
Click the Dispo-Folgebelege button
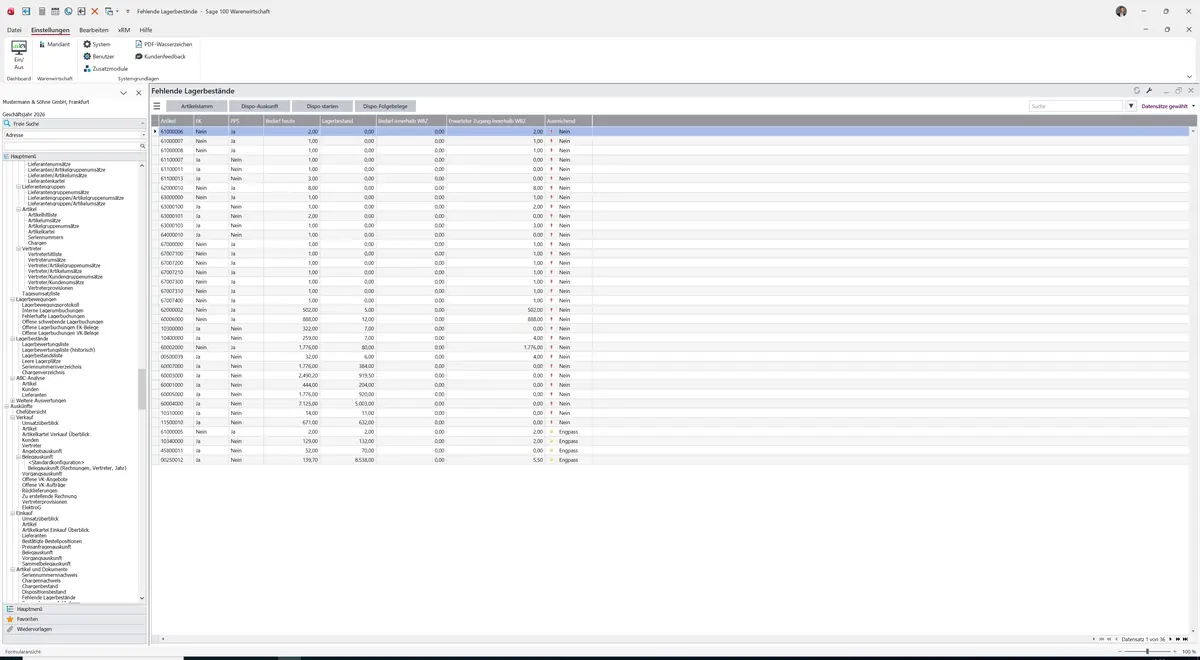click(x=385, y=106)
